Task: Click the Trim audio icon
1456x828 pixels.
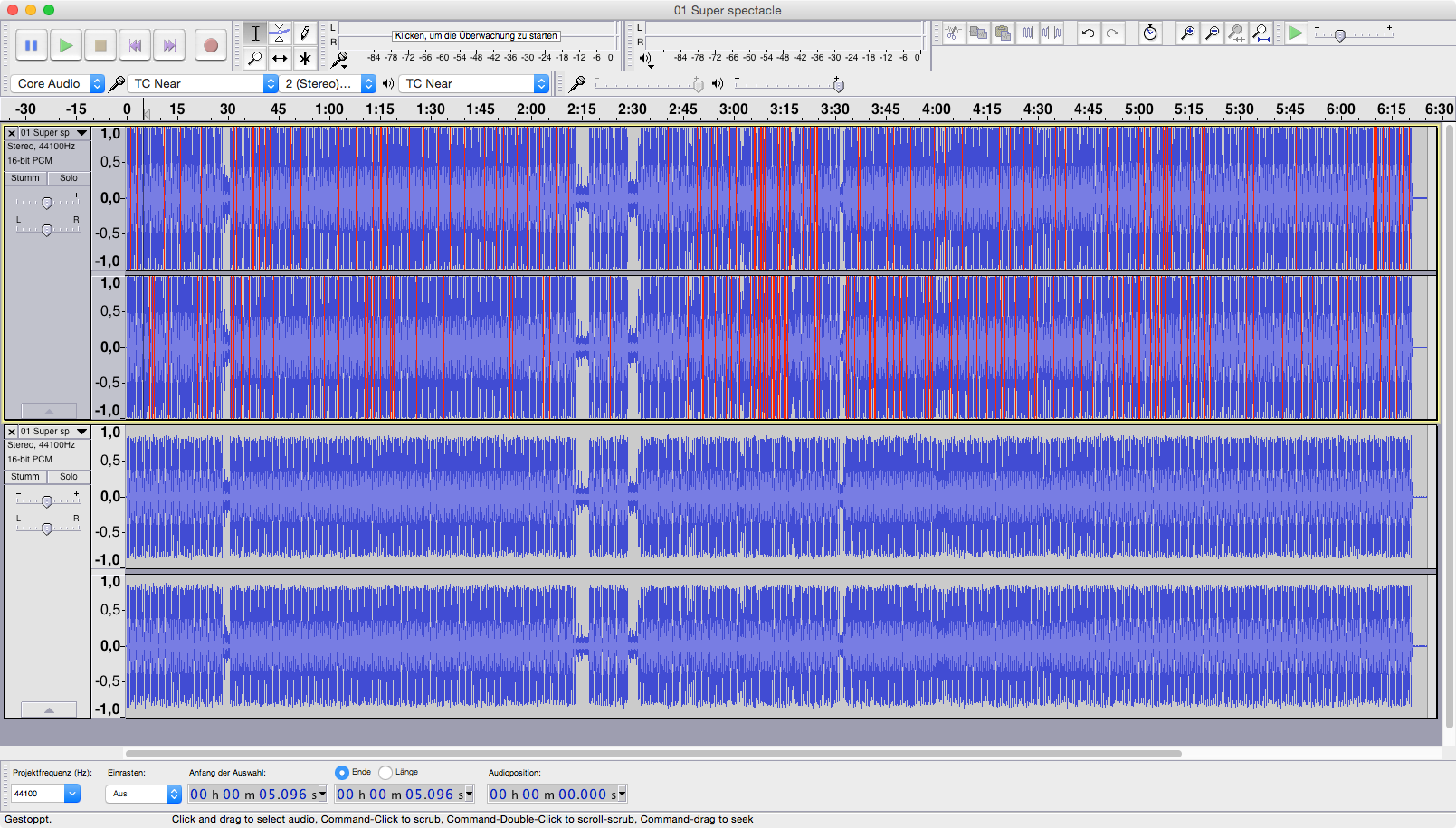Action: (1027, 33)
